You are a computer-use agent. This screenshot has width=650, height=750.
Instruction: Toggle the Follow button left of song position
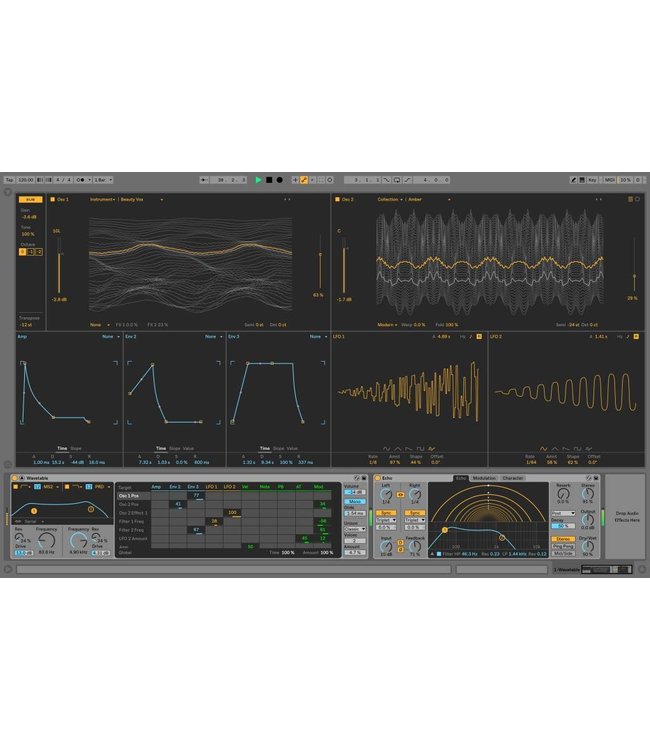(x=204, y=180)
